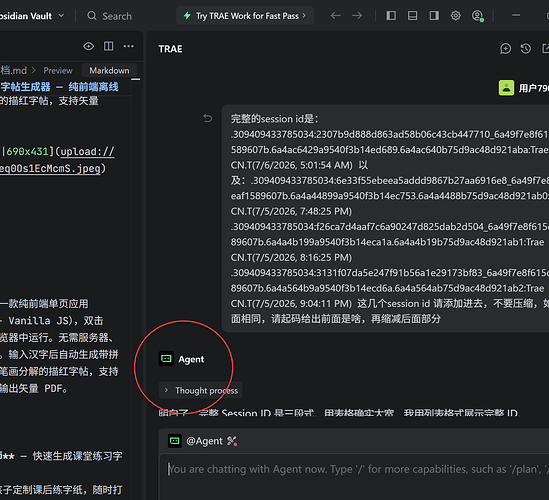Screen dimensions: 549x500
Task: Select the Preview tab
Action: pos(58,70)
